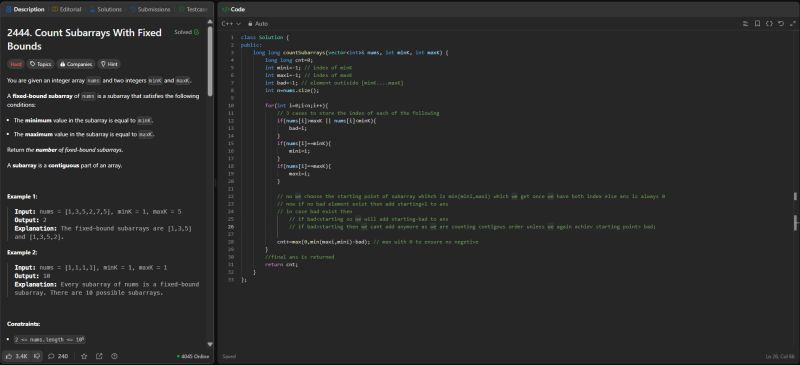Click the Example 1 heading

tap(22, 197)
